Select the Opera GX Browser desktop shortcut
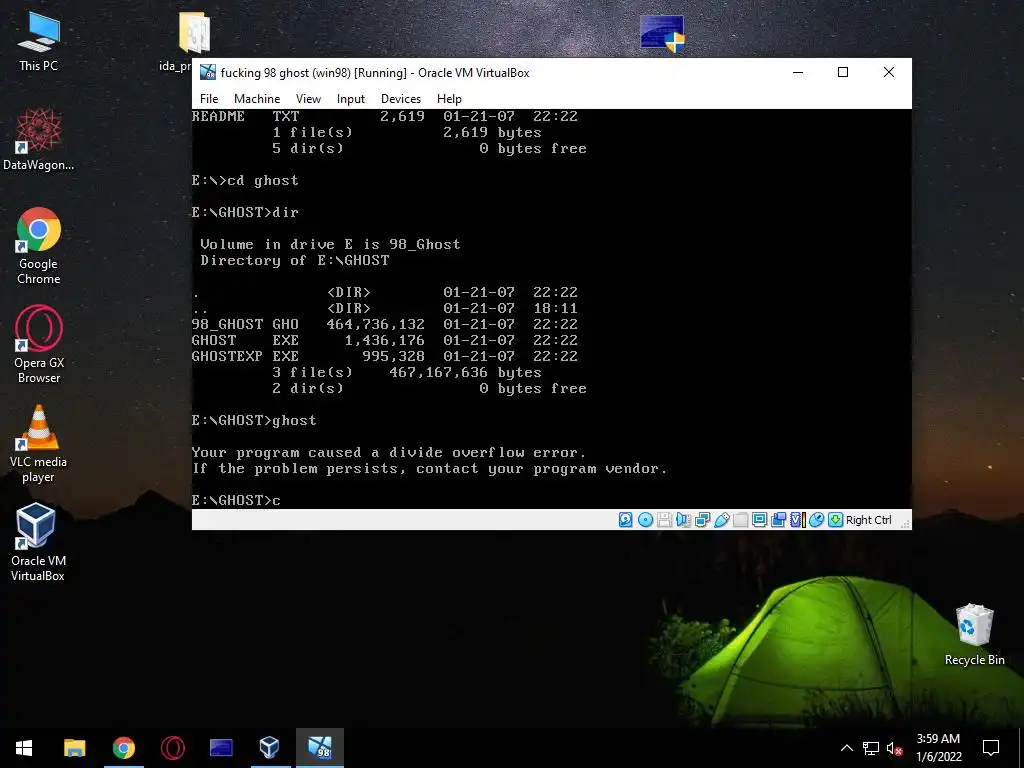1024x768 pixels. pos(39,345)
